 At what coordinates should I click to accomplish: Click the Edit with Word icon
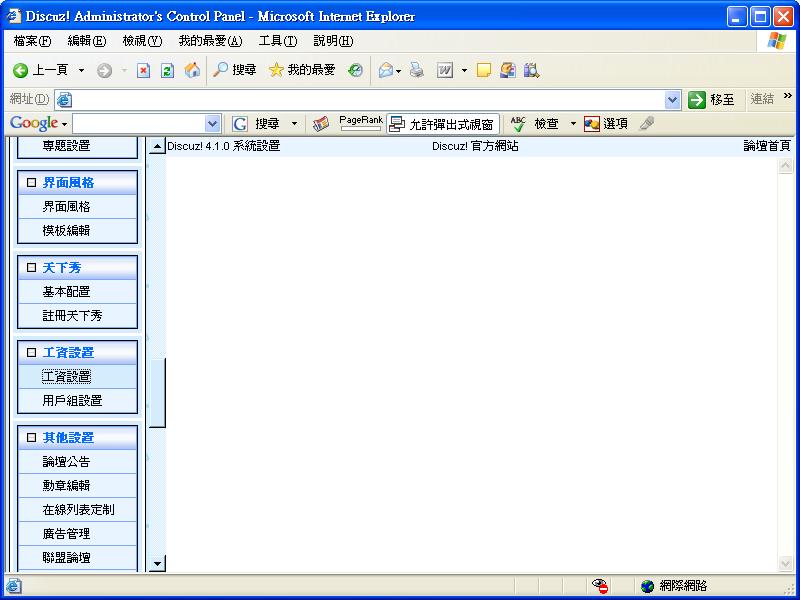[x=445, y=70]
